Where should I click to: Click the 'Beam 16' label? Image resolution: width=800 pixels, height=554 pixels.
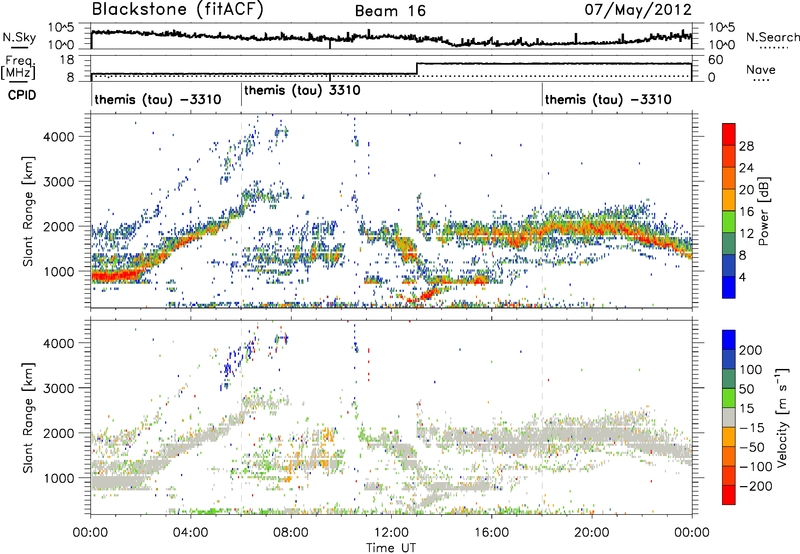click(x=390, y=11)
